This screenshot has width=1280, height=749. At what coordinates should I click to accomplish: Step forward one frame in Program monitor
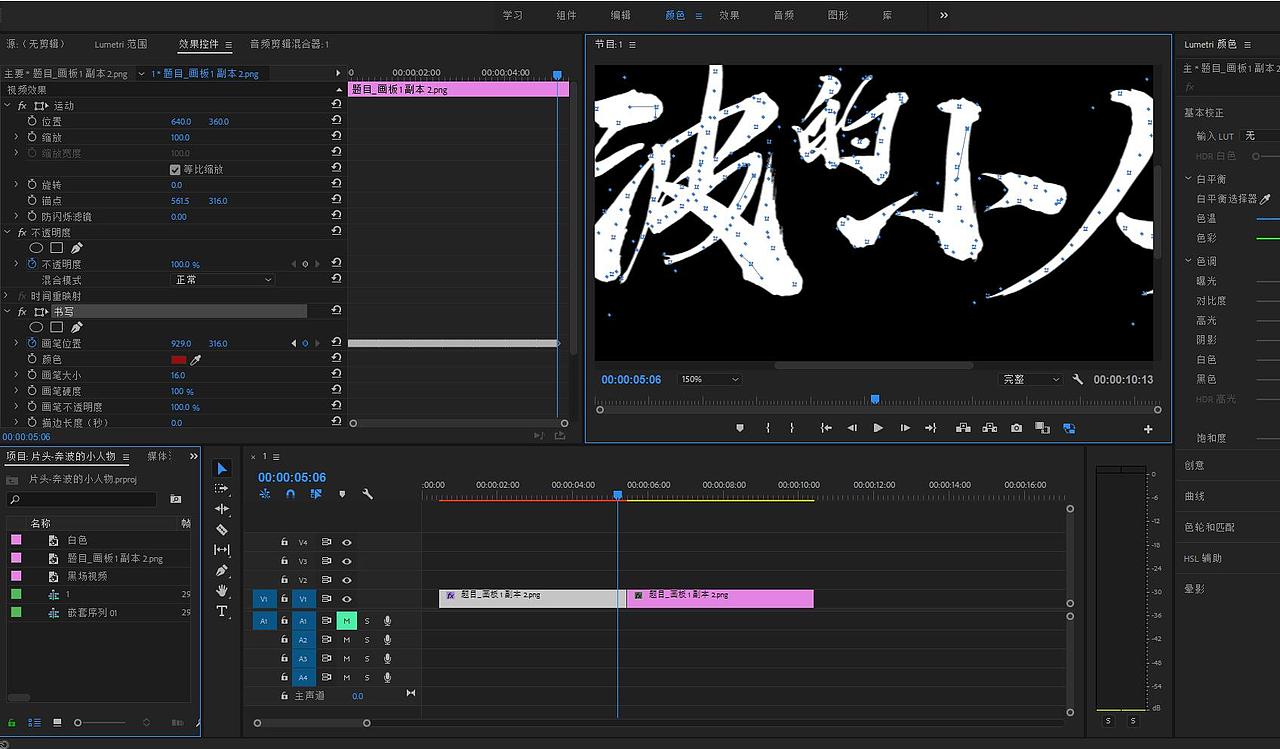tap(905, 428)
